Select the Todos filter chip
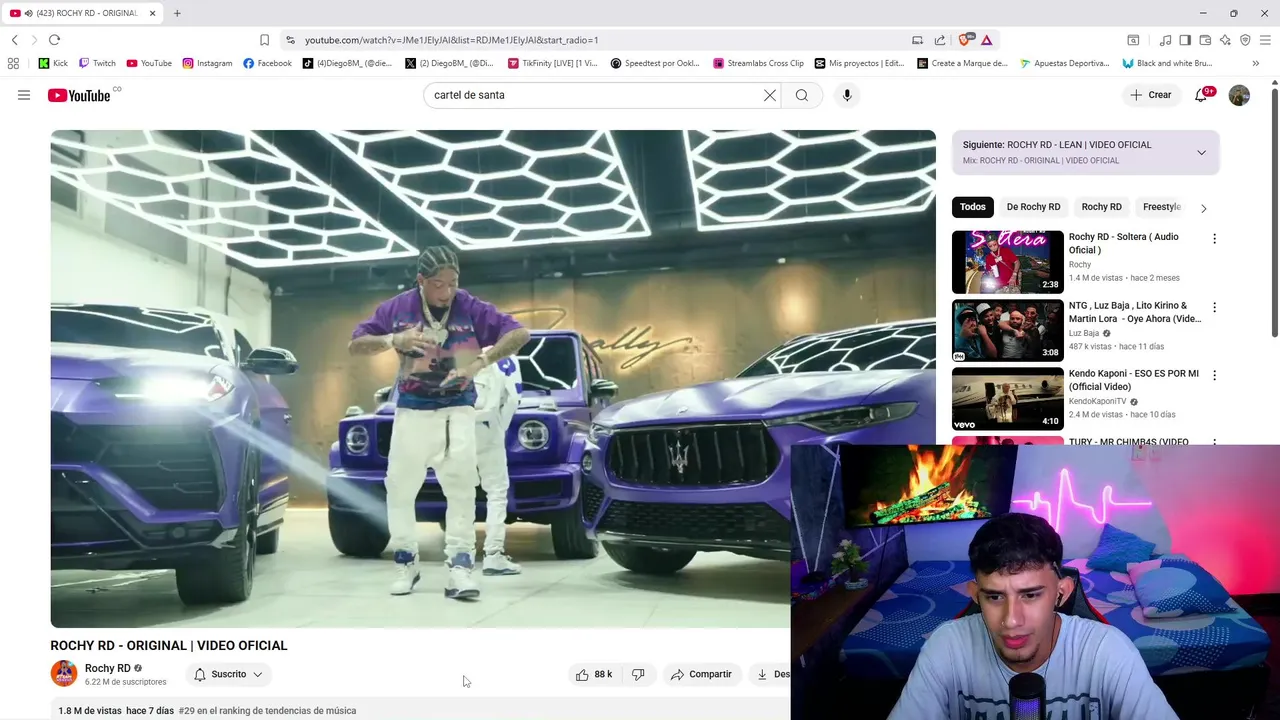 point(973,207)
